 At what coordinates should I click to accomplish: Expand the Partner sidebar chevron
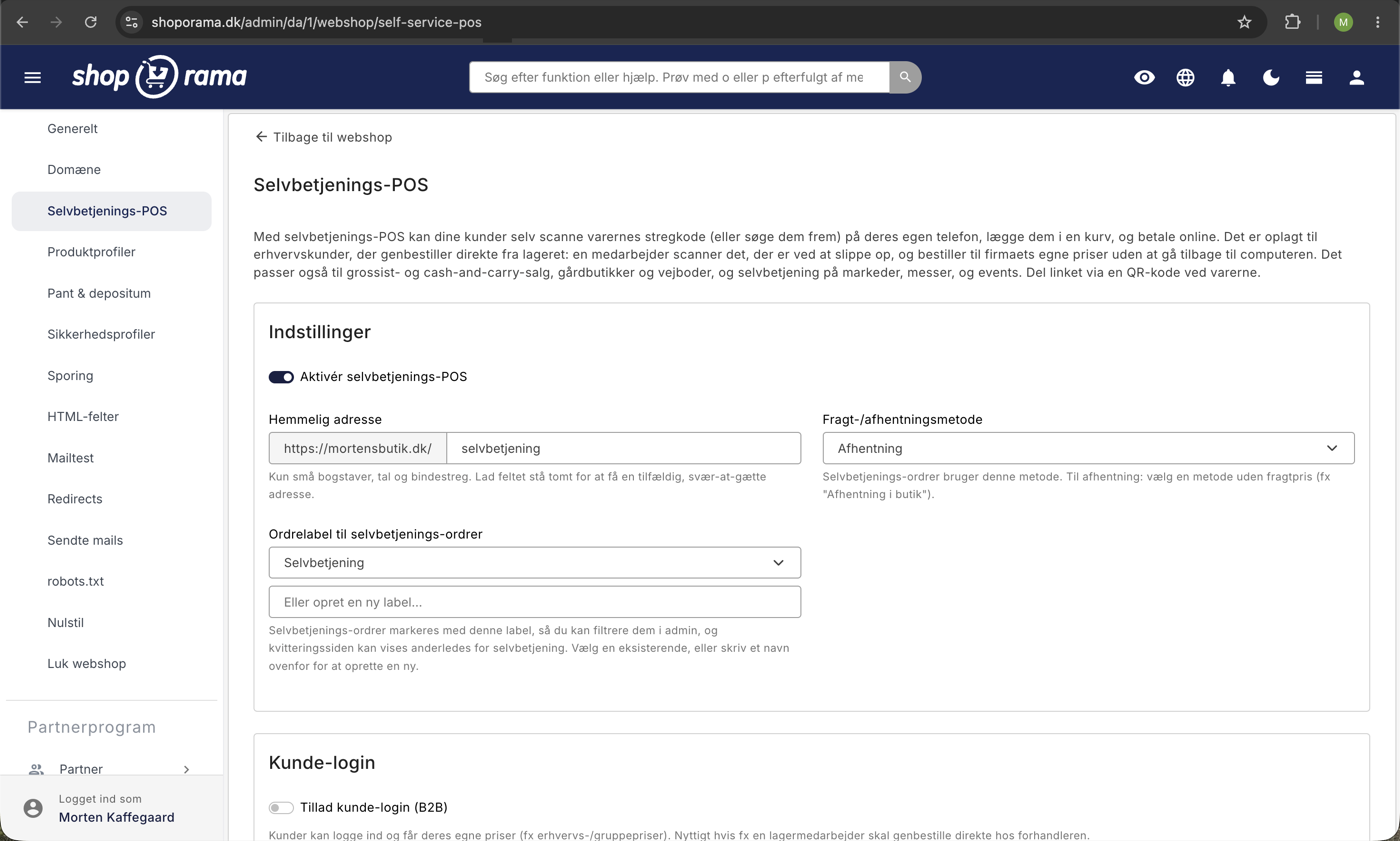[x=187, y=769]
